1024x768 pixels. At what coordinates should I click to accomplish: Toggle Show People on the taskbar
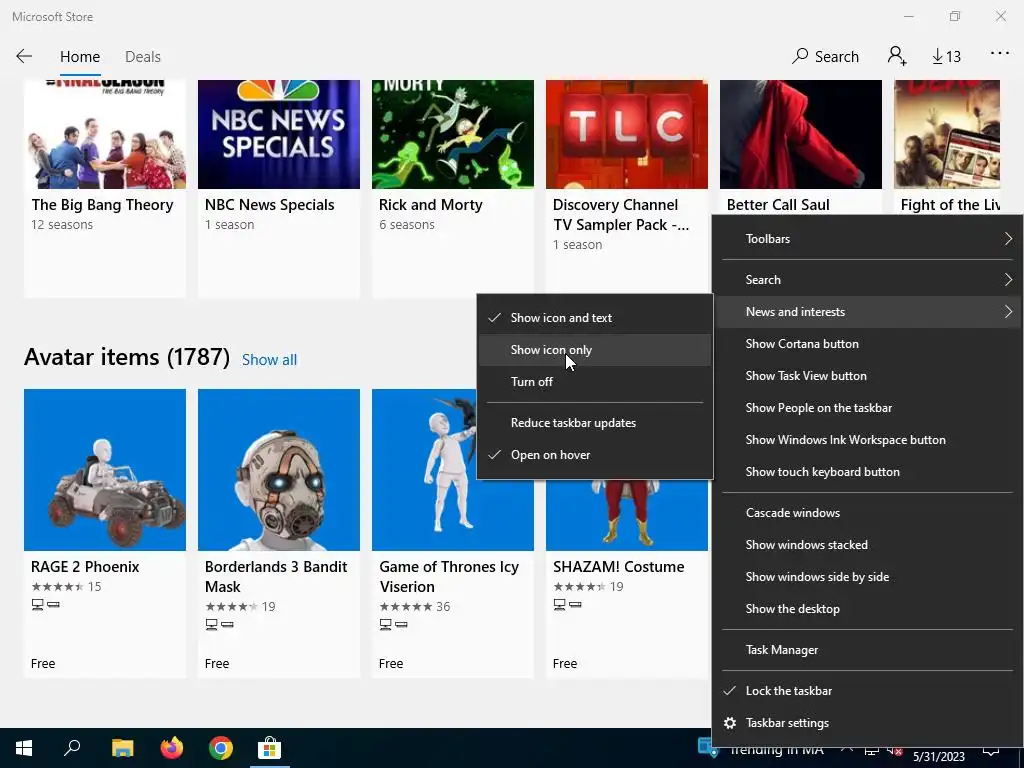tap(869, 408)
